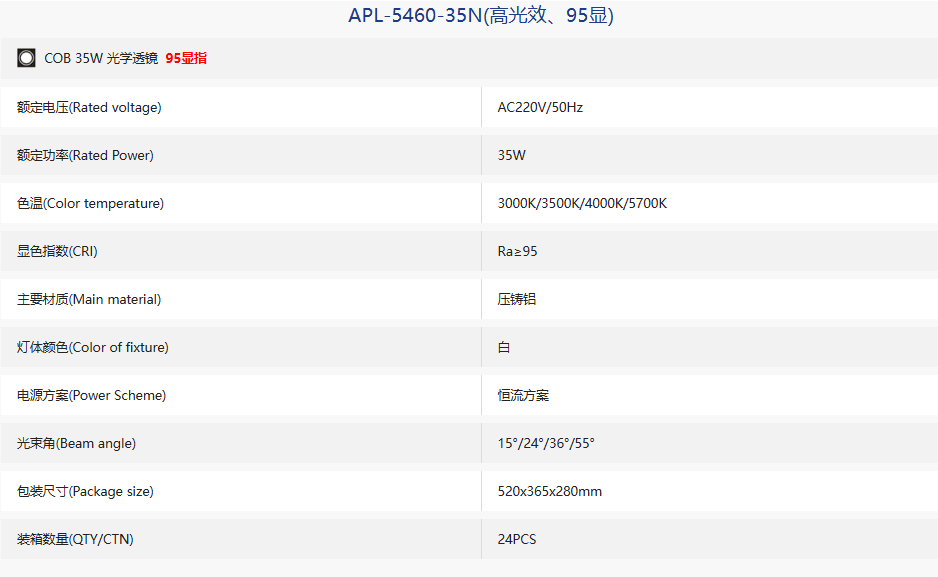Click the 35W rated power value
Screen dimensions: 938x577
511,155
